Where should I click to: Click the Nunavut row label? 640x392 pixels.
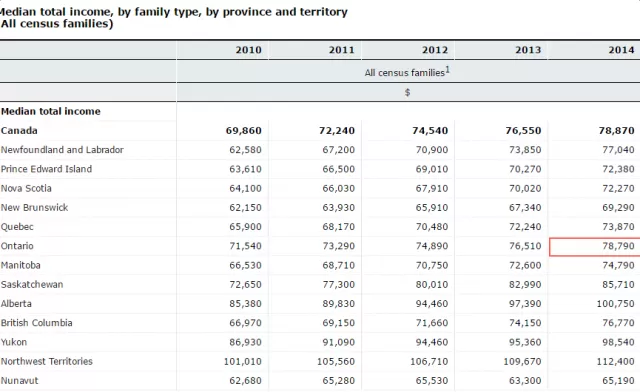pyautogui.click(x=20, y=381)
